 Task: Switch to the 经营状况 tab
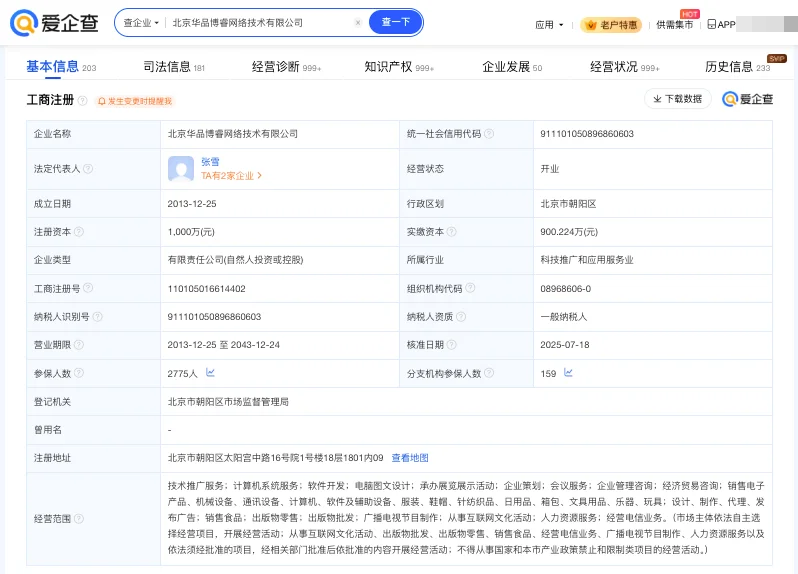click(x=624, y=67)
